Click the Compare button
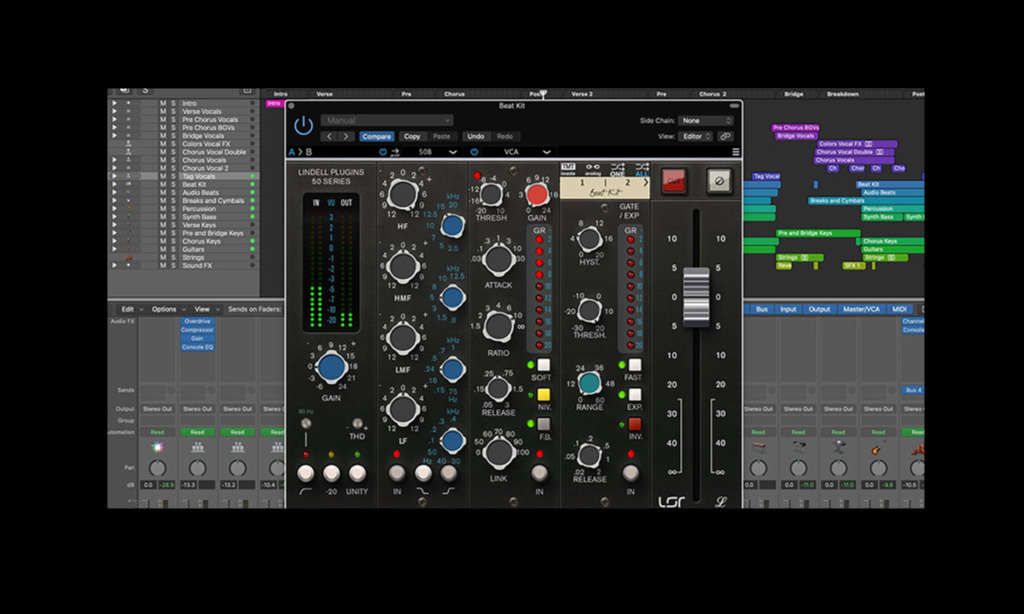 point(376,137)
